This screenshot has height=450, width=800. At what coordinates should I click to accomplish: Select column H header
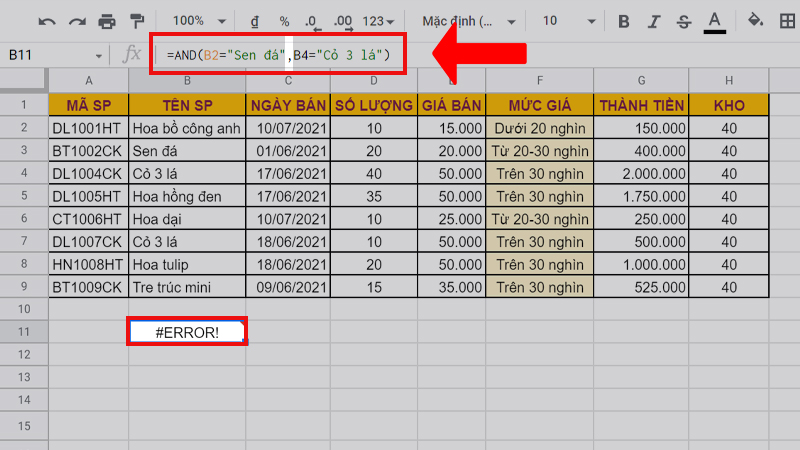[729, 81]
